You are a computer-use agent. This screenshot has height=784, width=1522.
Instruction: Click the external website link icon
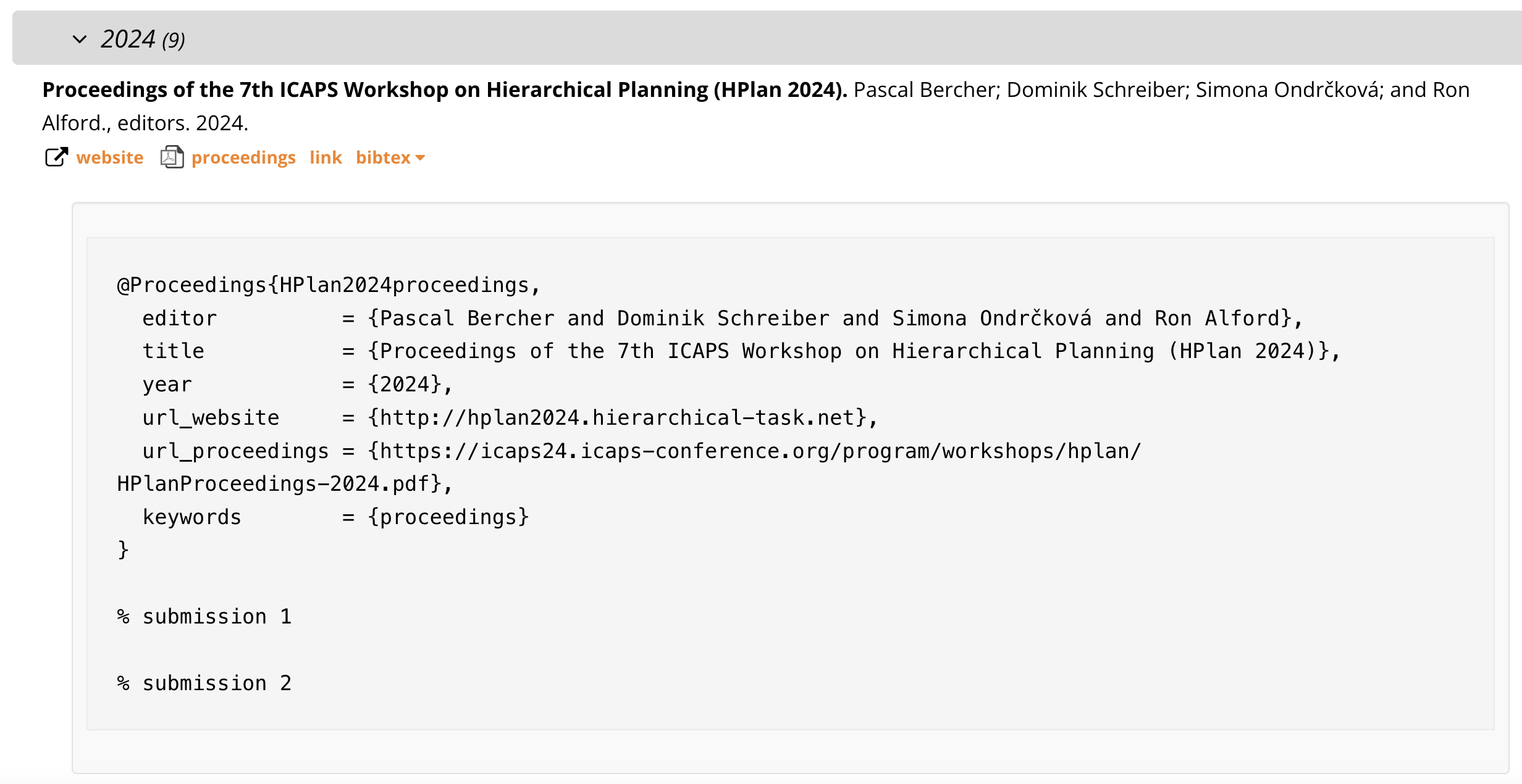pyautogui.click(x=56, y=157)
